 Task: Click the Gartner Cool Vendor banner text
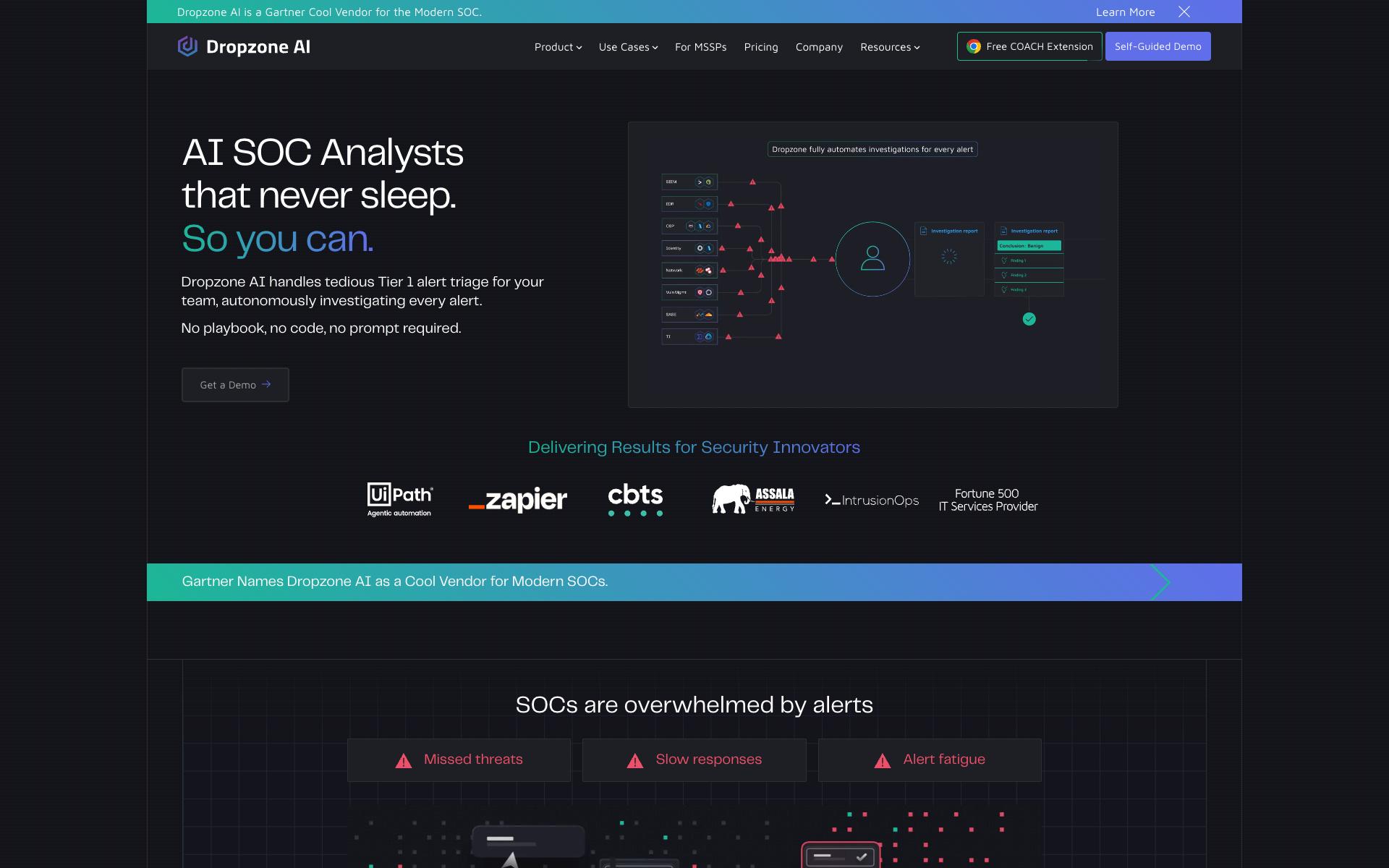coord(394,582)
